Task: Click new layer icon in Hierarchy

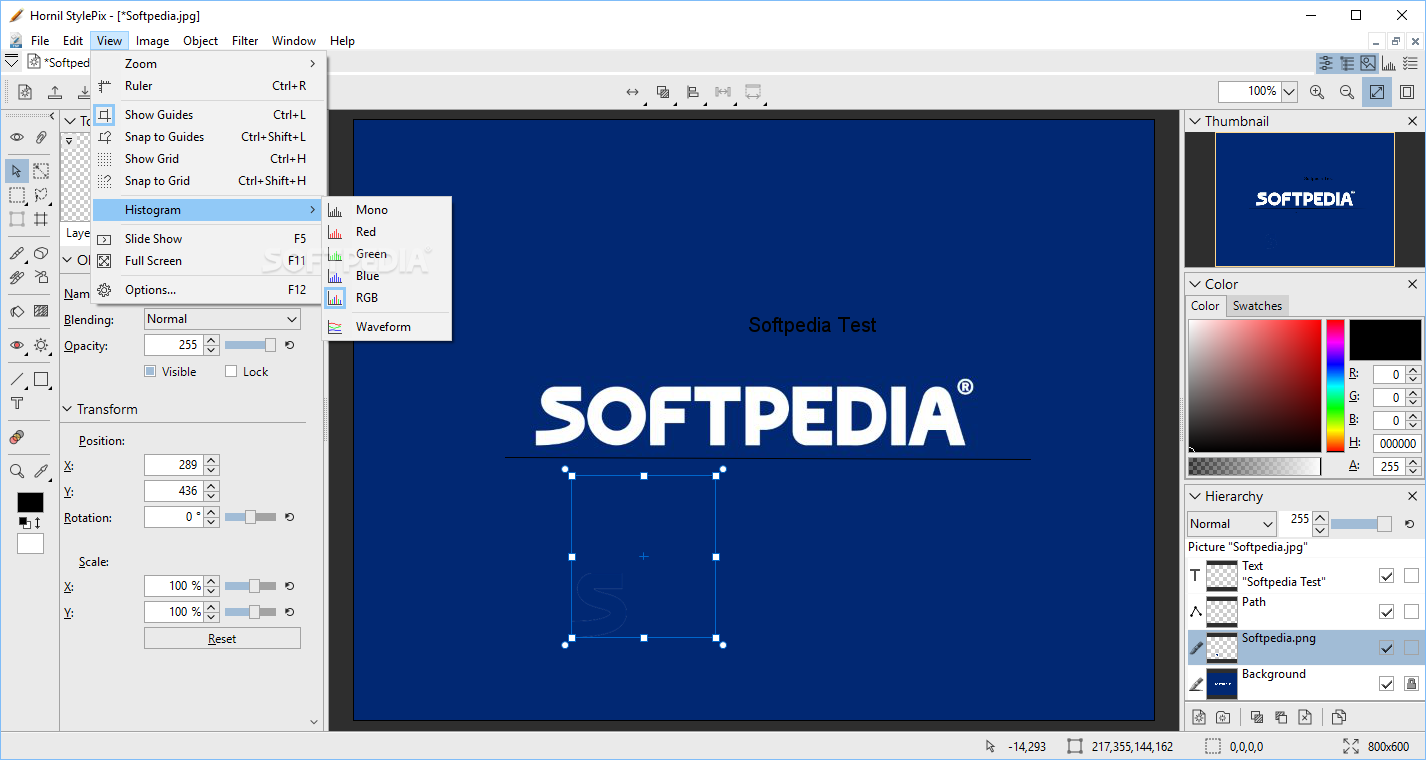Action: [x=1199, y=717]
